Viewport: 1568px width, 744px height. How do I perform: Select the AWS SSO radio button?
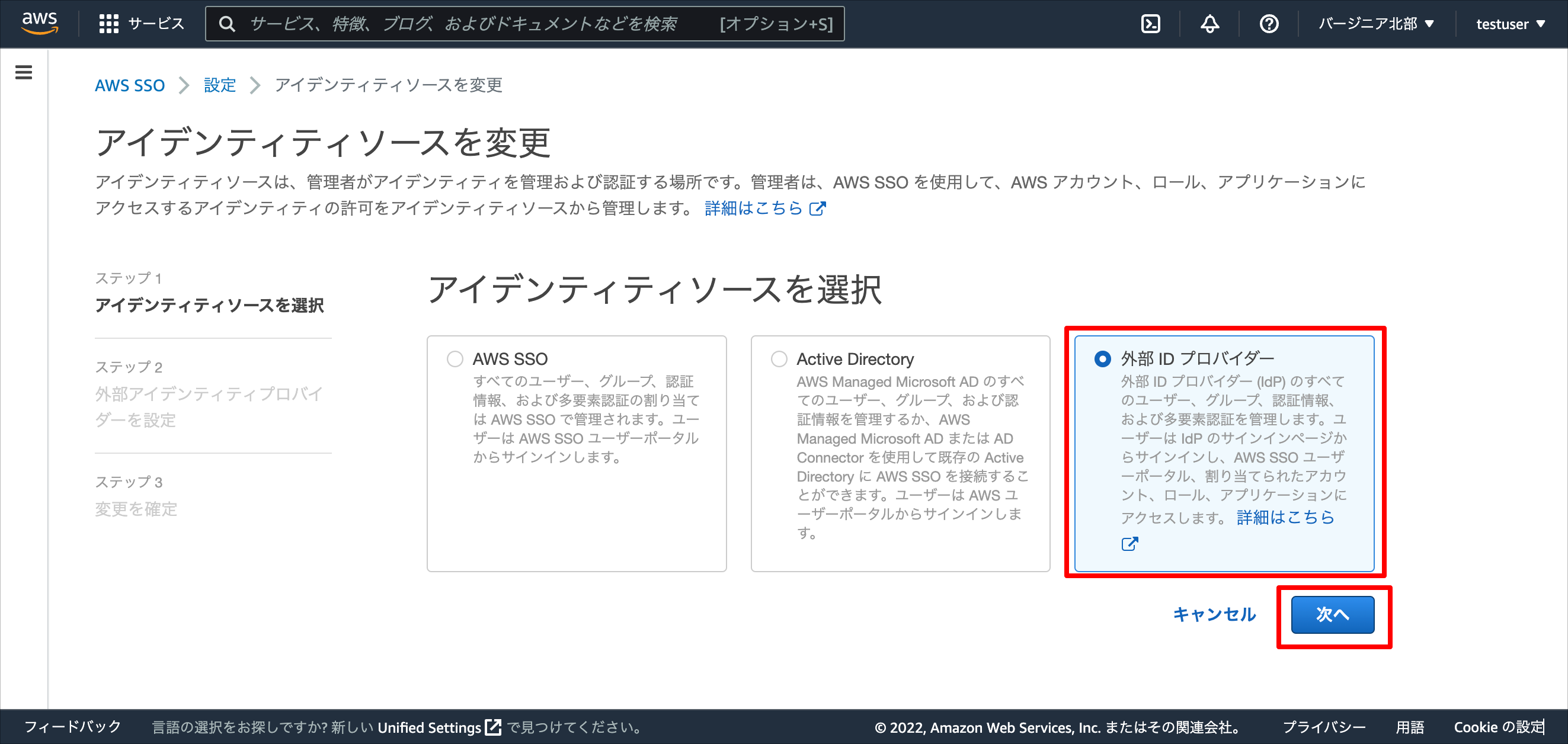point(455,359)
